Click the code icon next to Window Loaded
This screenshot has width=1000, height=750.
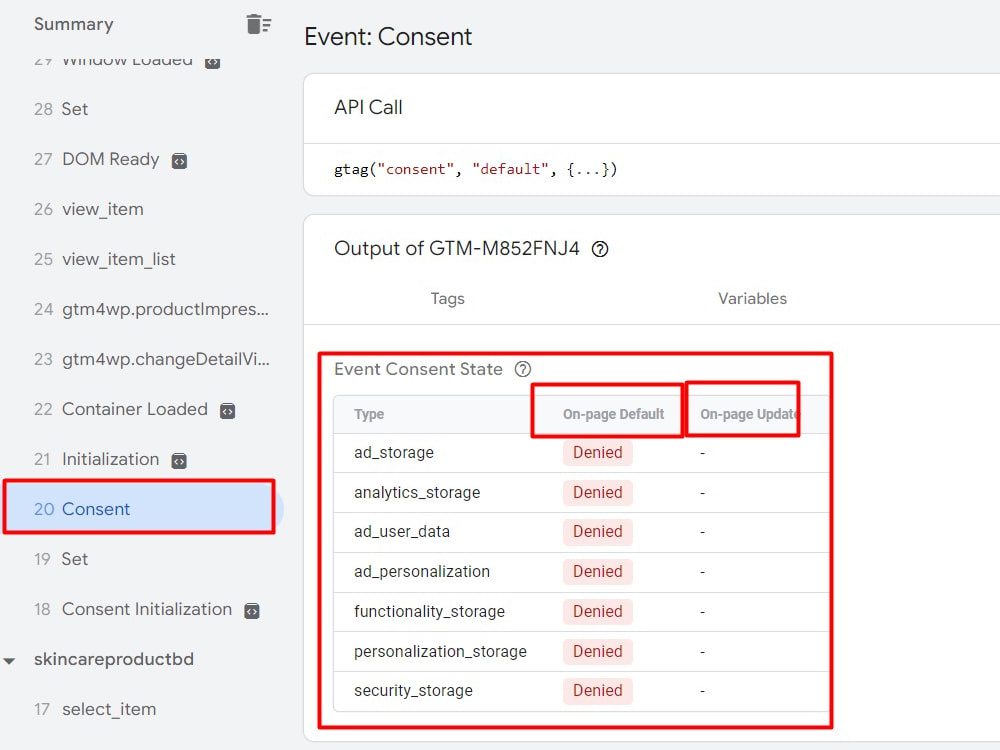210,60
